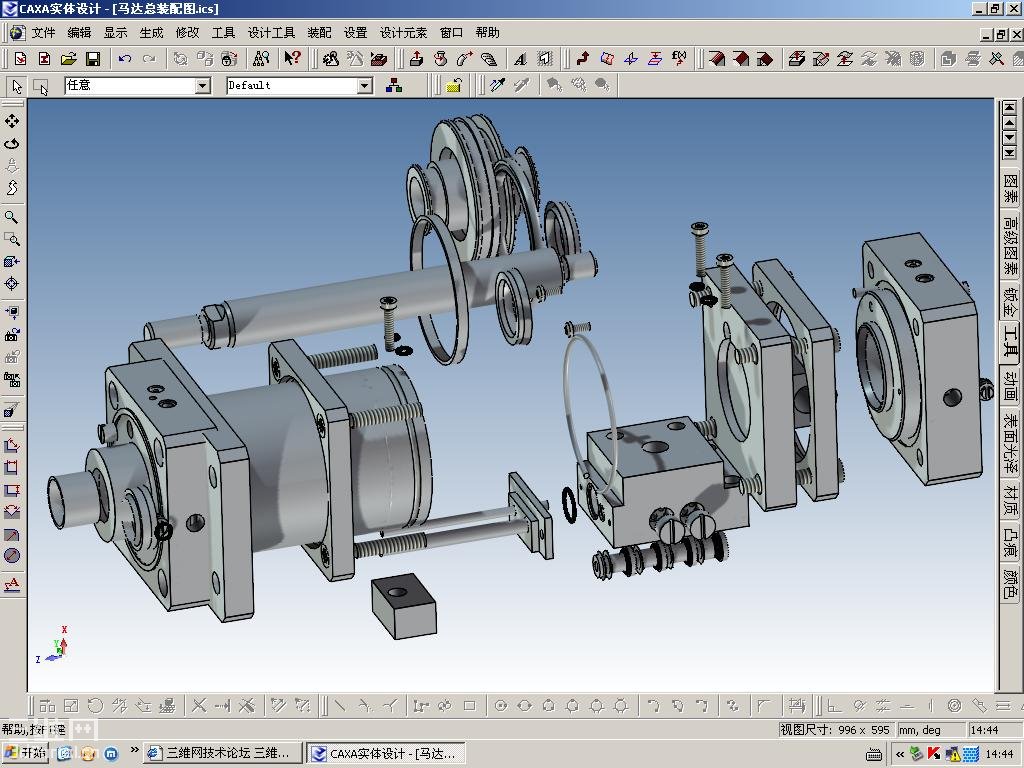Click the f(x) formula icon
The width and height of the screenshot is (1024, 768).
click(679, 59)
